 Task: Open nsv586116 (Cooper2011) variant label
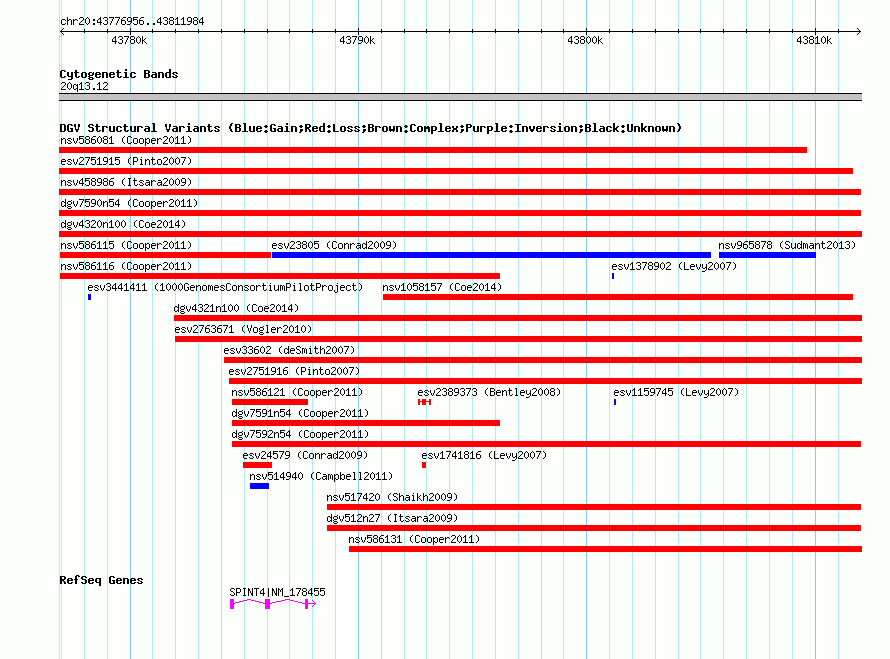pos(126,266)
